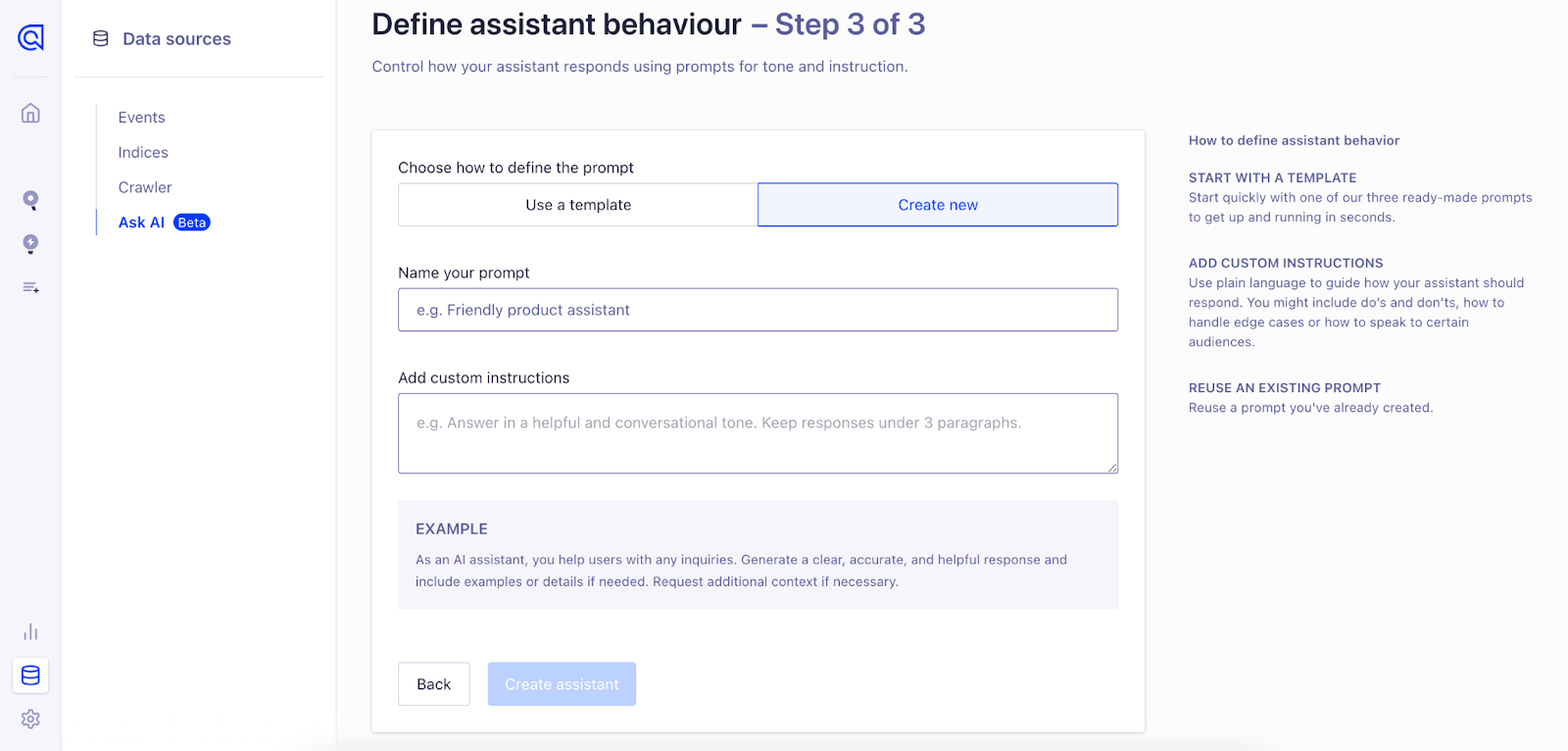The height and width of the screenshot is (751, 1568).
Task: Open the Settings gear icon
Action: (30, 719)
